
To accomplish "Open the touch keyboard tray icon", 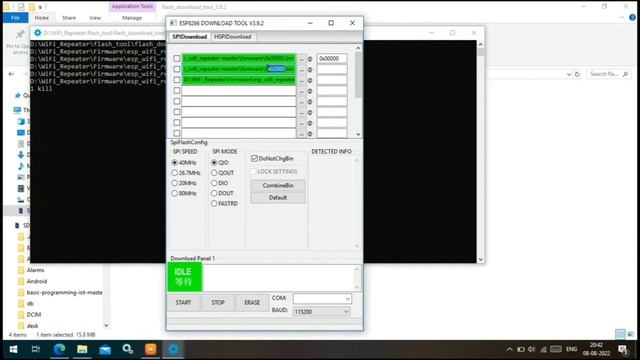I will click(556, 349).
